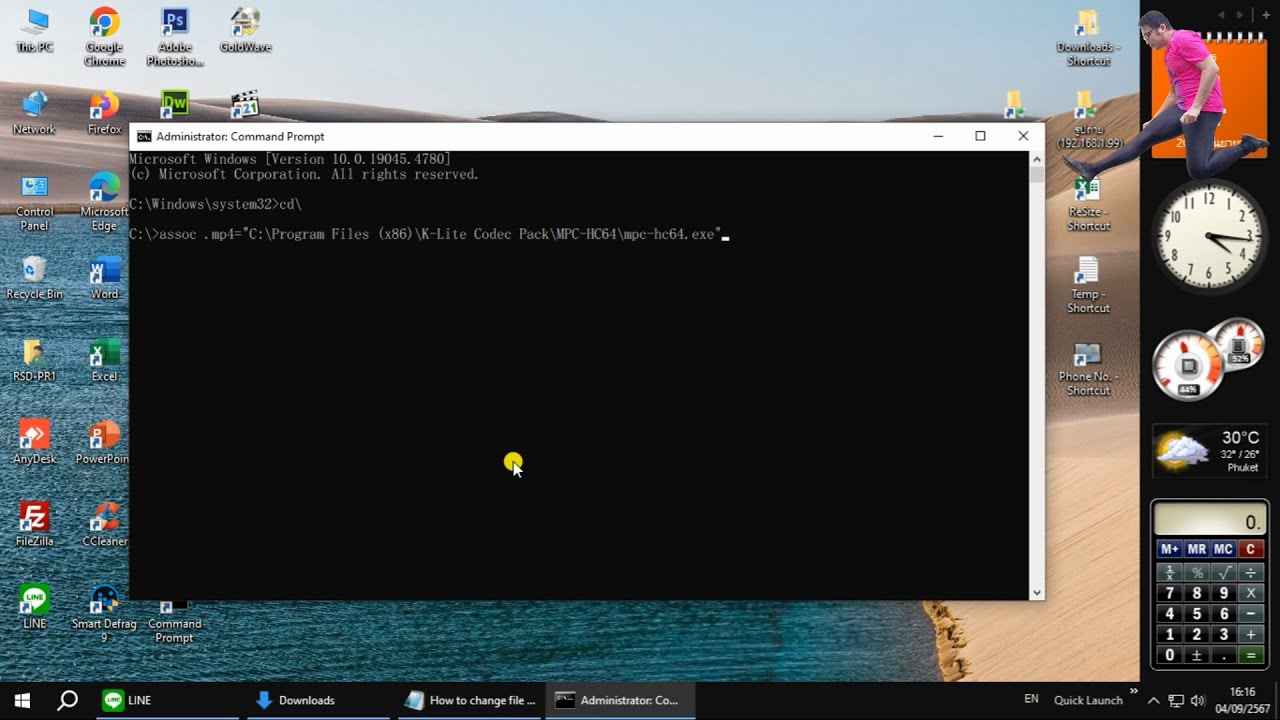
Task: Open Command Prompt title bar system menu icon
Action: click(x=144, y=136)
